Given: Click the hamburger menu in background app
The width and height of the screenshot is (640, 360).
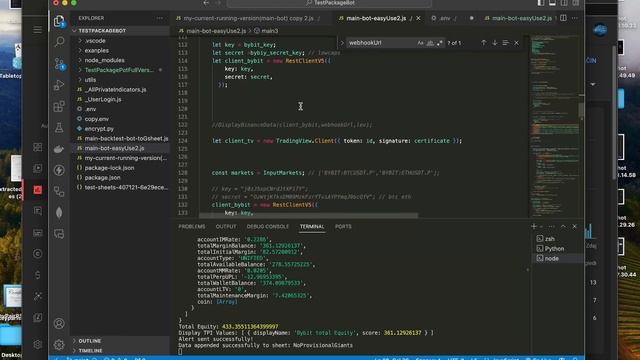Looking at the screenshot, I should coord(37,30).
